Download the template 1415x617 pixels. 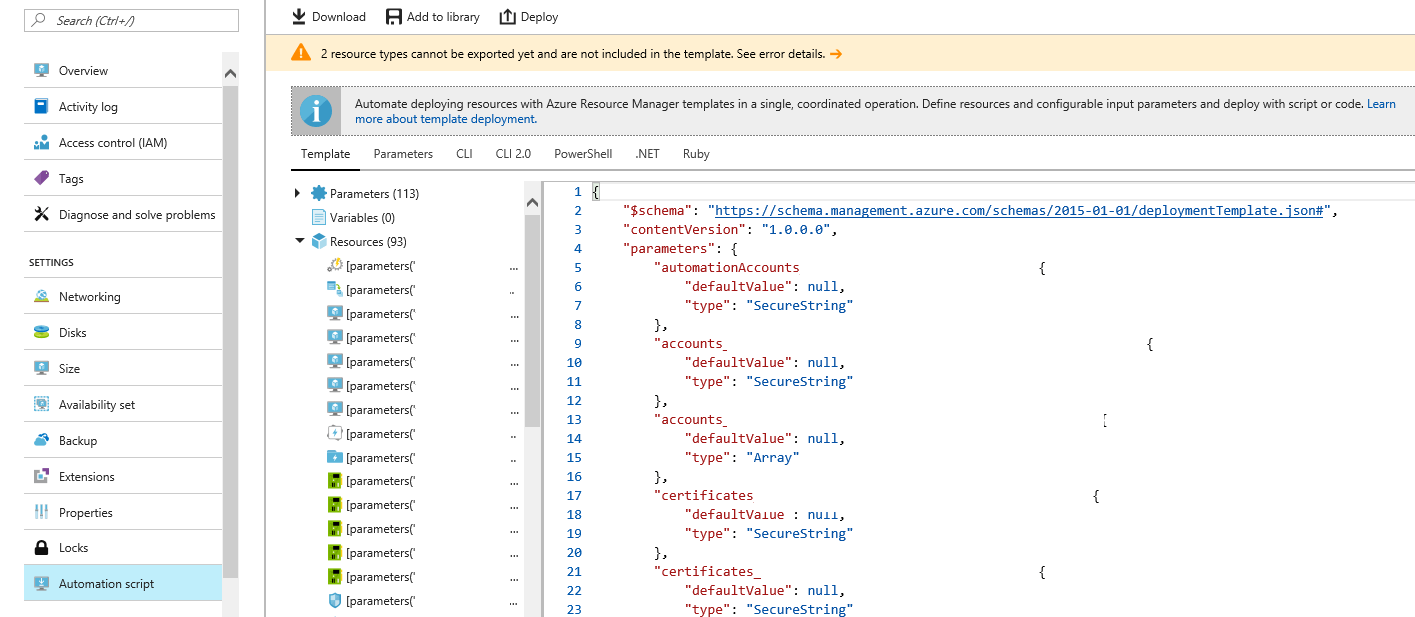coord(328,16)
